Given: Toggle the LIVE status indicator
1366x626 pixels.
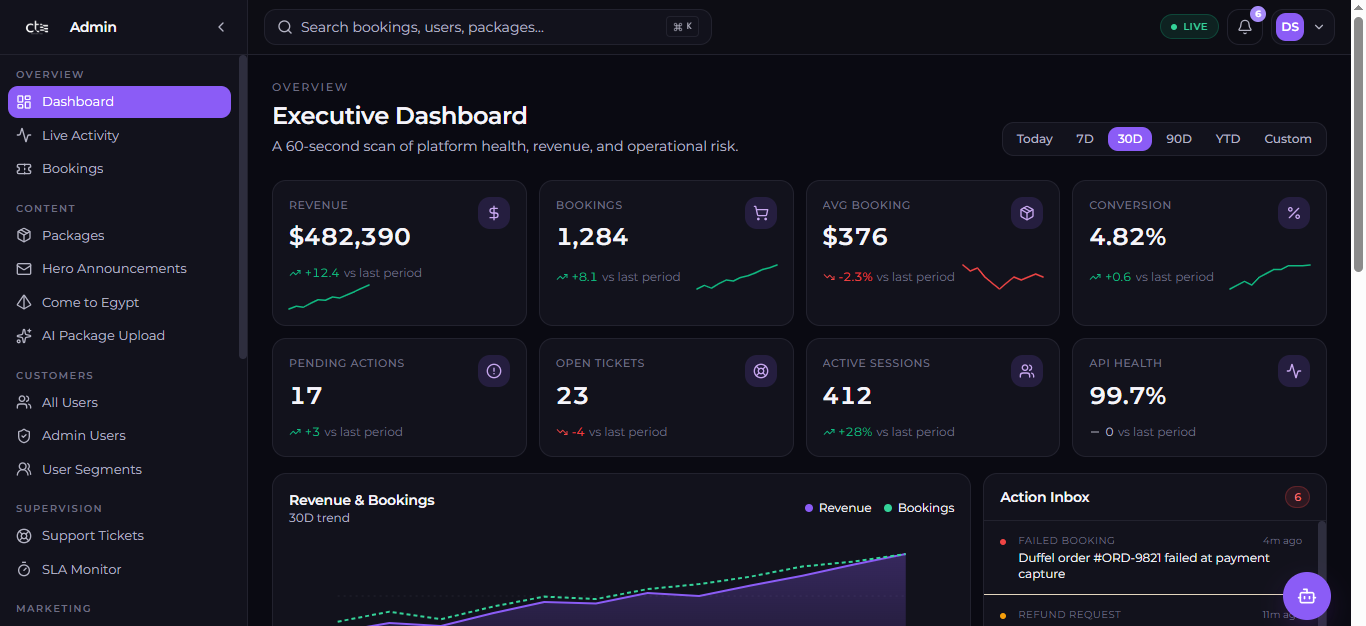Looking at the screenshot, I should [x=1189, y=27].
